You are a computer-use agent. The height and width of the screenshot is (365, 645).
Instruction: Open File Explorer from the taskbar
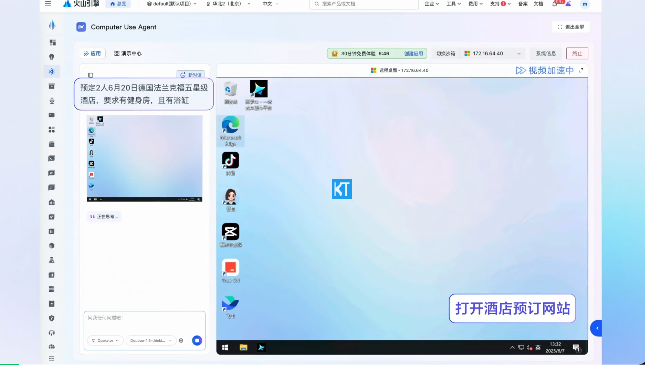(243, 348)
